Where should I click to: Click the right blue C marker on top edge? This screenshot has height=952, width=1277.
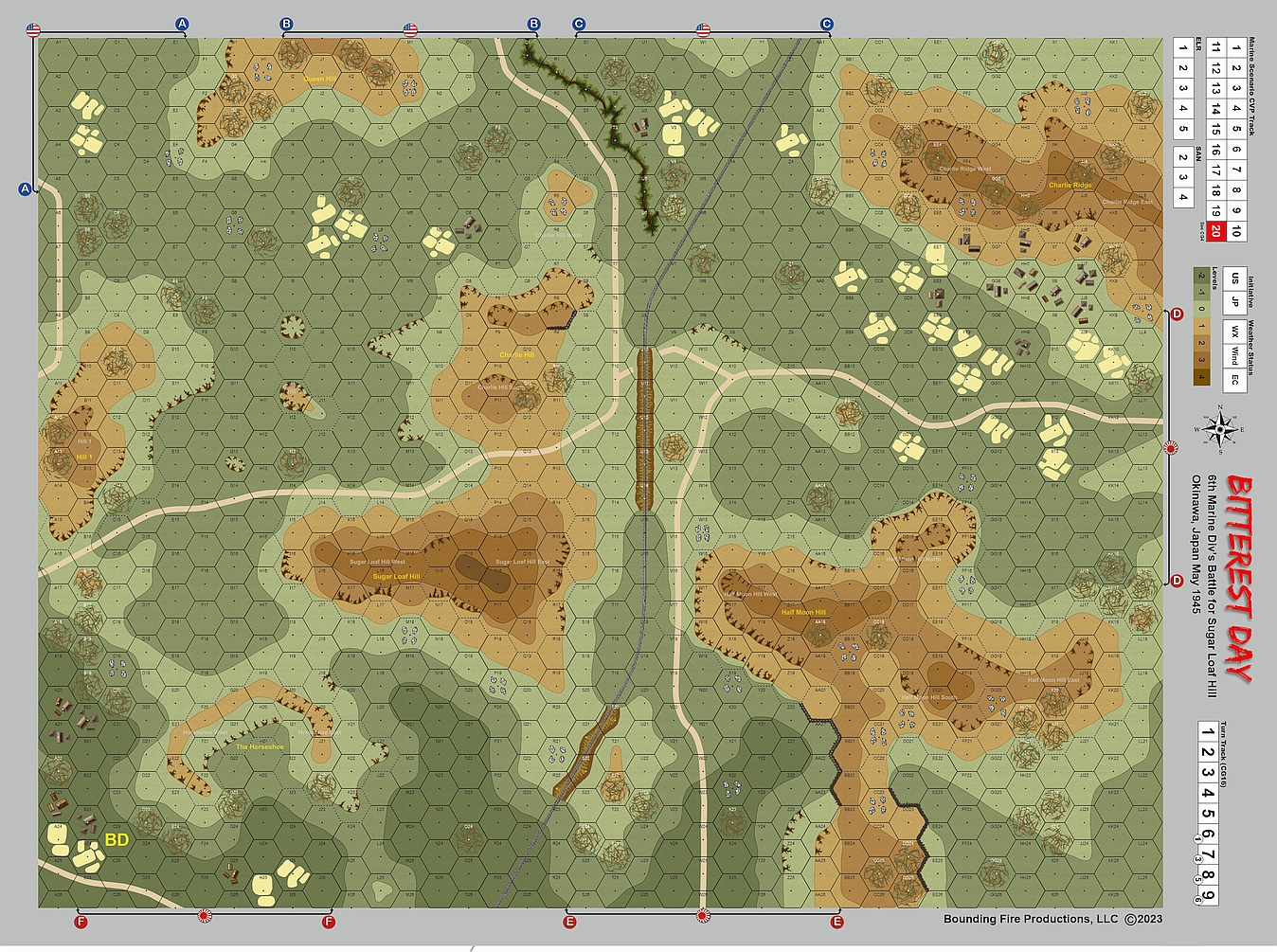tap(826, 24)
